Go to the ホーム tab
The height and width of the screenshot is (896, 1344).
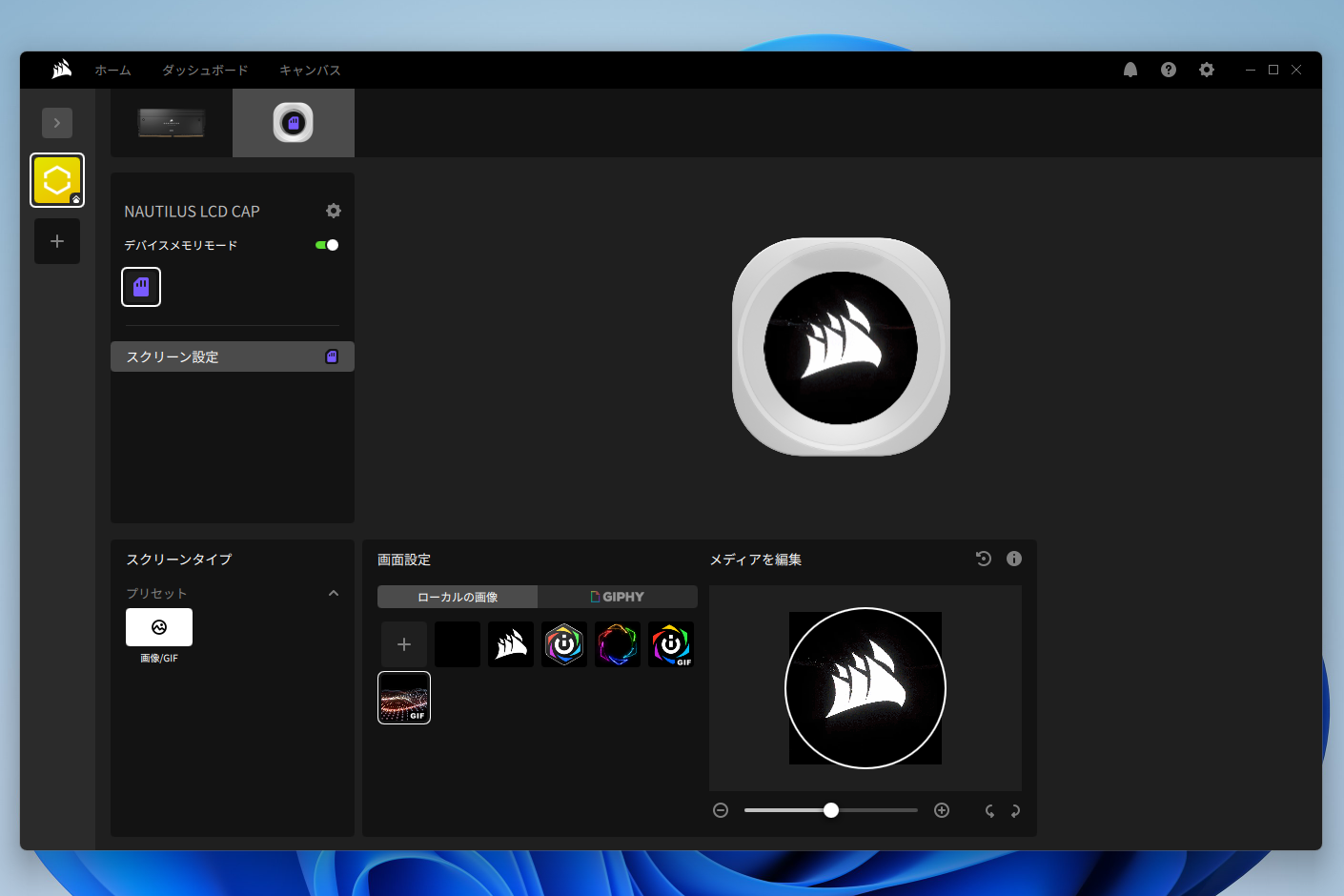112,71
